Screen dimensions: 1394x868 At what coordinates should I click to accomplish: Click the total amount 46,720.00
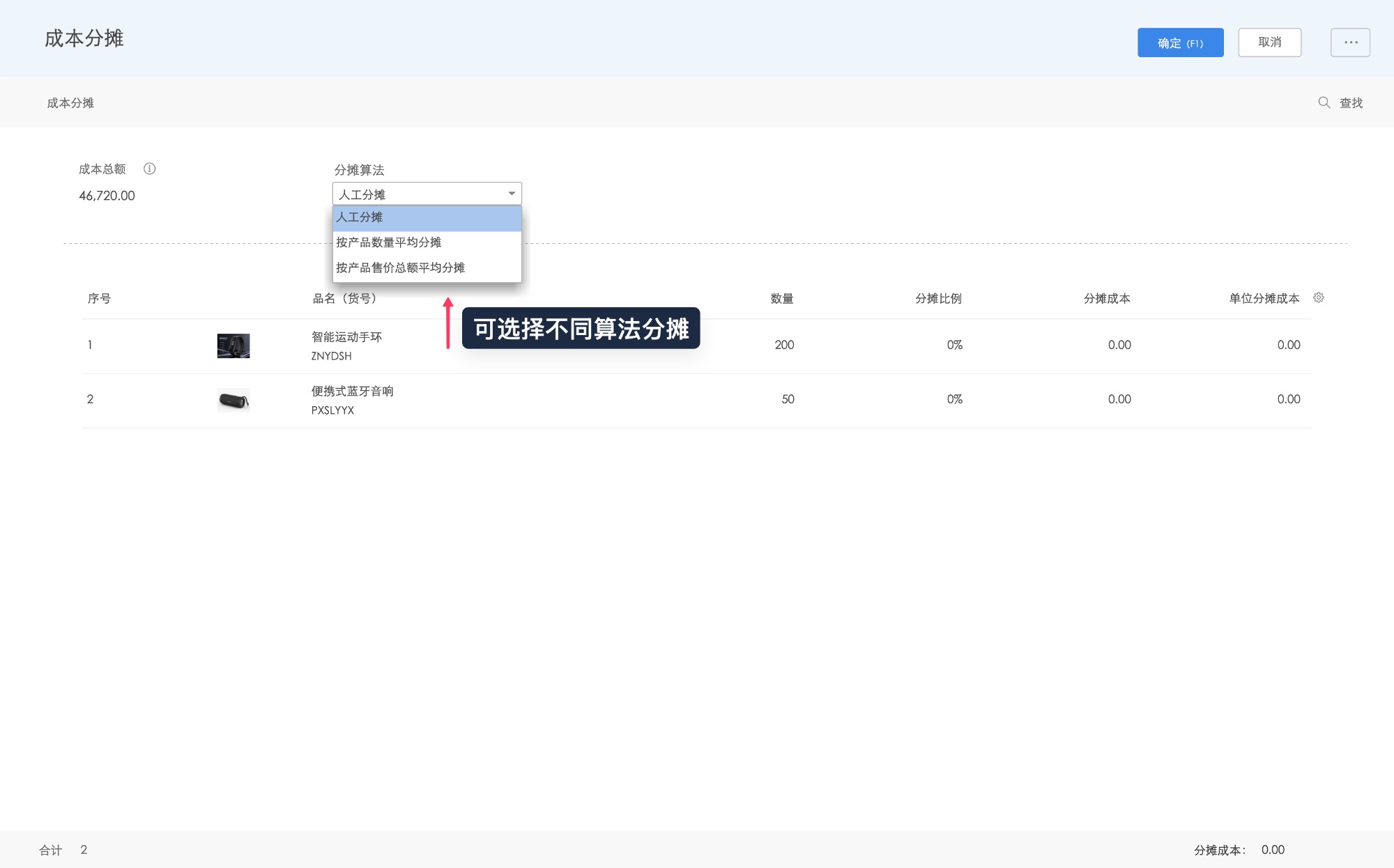point(107,196)
